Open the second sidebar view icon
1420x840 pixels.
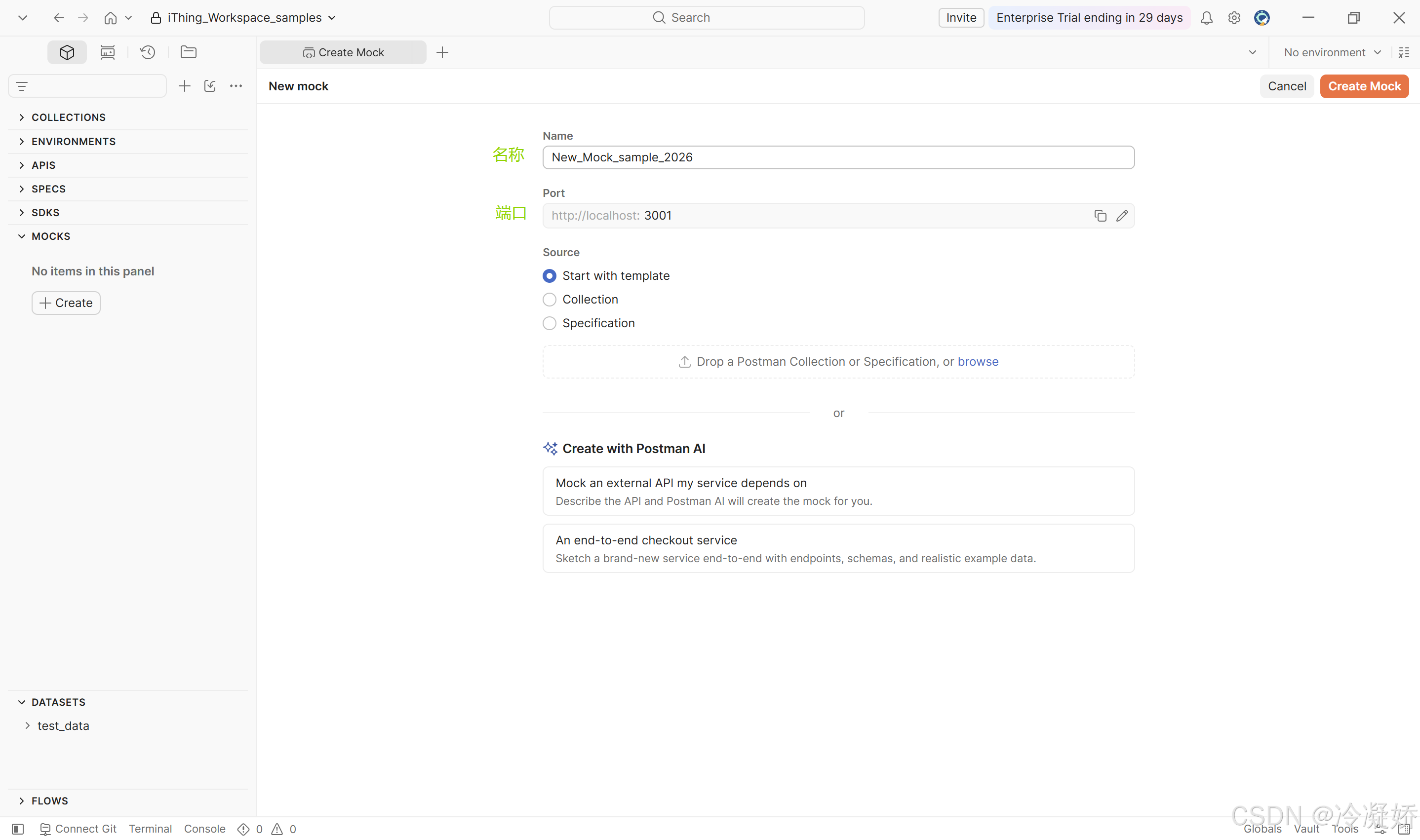click(108, 52)
